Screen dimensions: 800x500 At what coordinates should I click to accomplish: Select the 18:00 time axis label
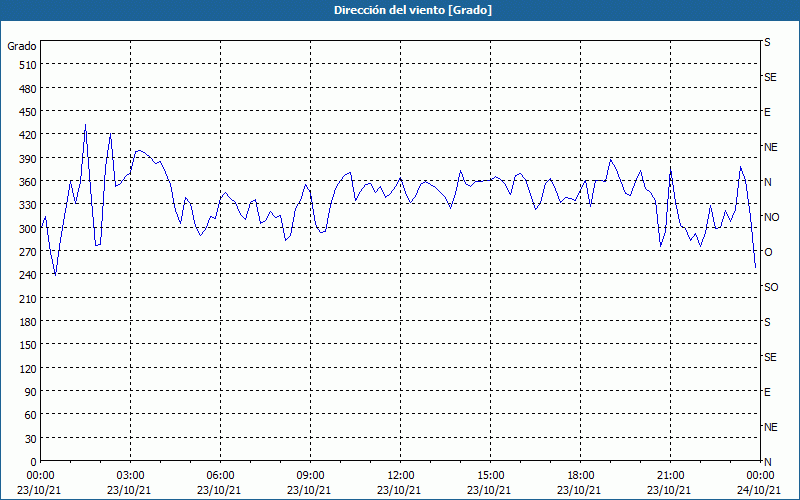tap(580, 476)
